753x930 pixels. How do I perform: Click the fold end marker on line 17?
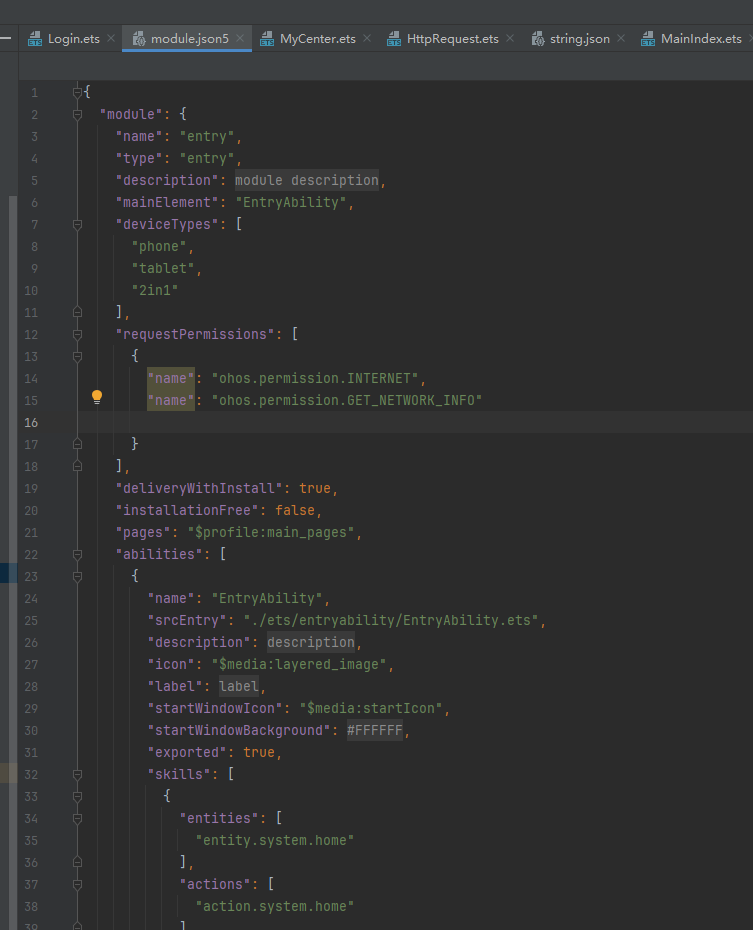(77, 444)
